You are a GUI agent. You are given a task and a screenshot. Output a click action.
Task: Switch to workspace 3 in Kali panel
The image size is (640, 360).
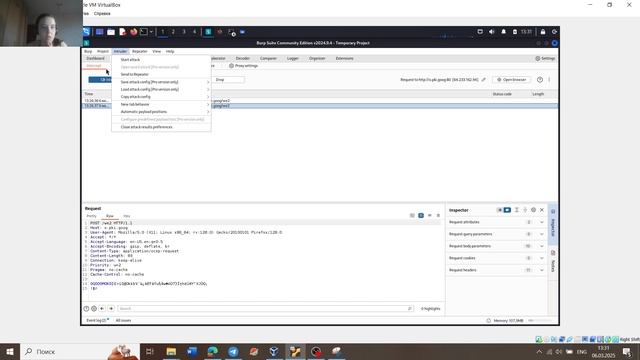(184, 31)
